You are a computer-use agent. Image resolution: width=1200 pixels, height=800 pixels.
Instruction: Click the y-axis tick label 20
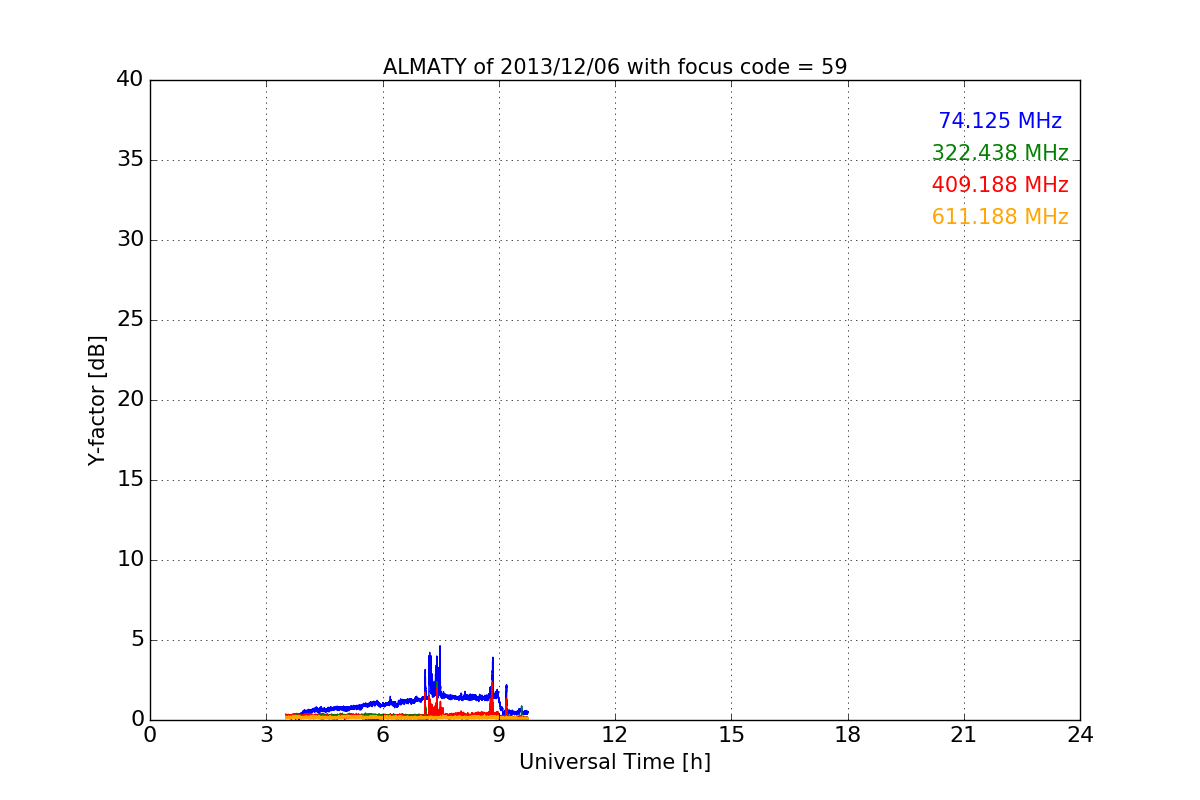coord(130,400)
